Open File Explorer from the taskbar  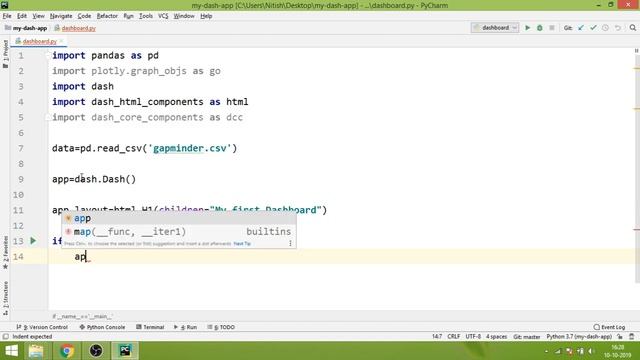[36, 351]
